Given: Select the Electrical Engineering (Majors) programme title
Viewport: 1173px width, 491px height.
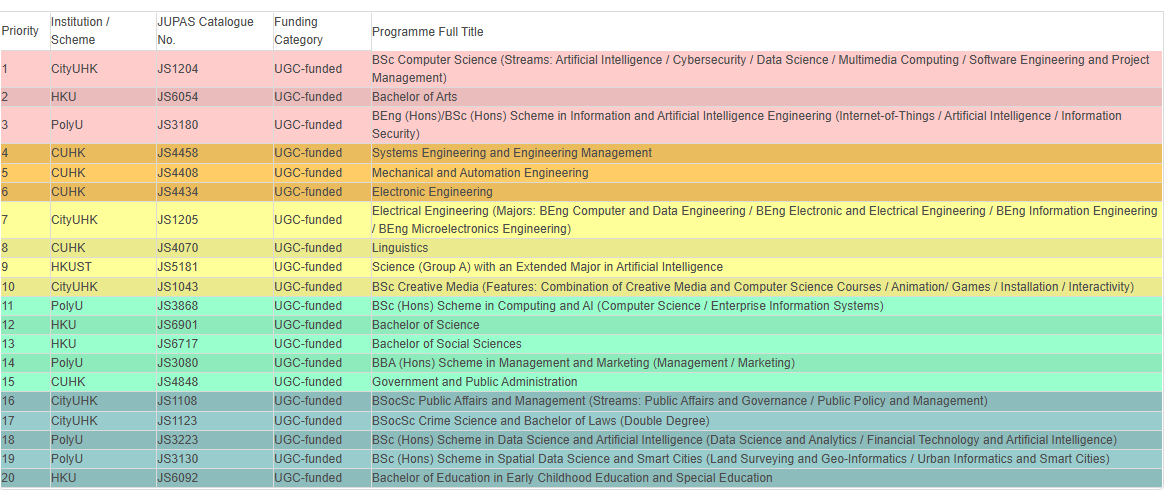Looking at the screenshot, I should pyautogui.click(x=765, y=220).
